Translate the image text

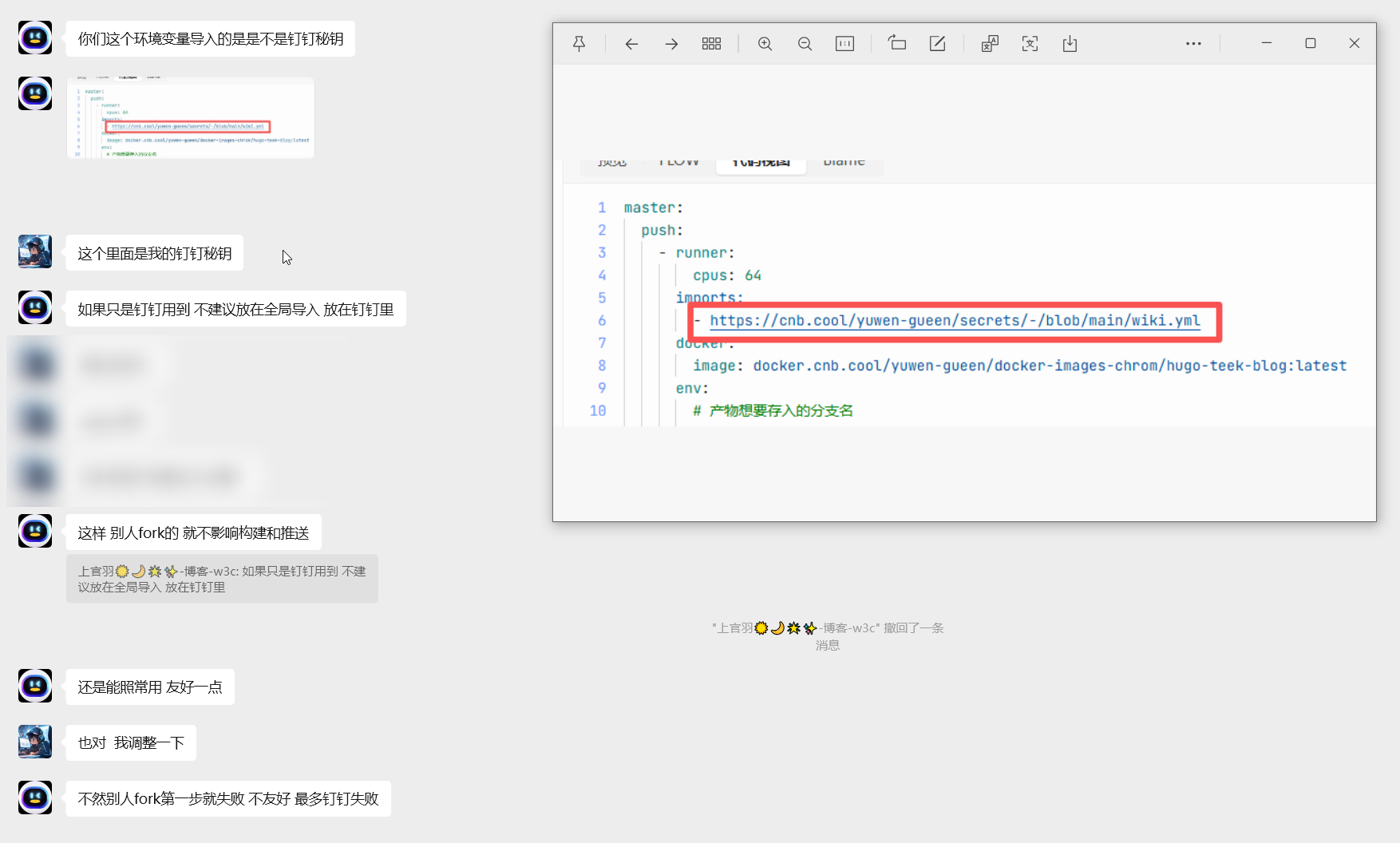(x=990, y=44)
